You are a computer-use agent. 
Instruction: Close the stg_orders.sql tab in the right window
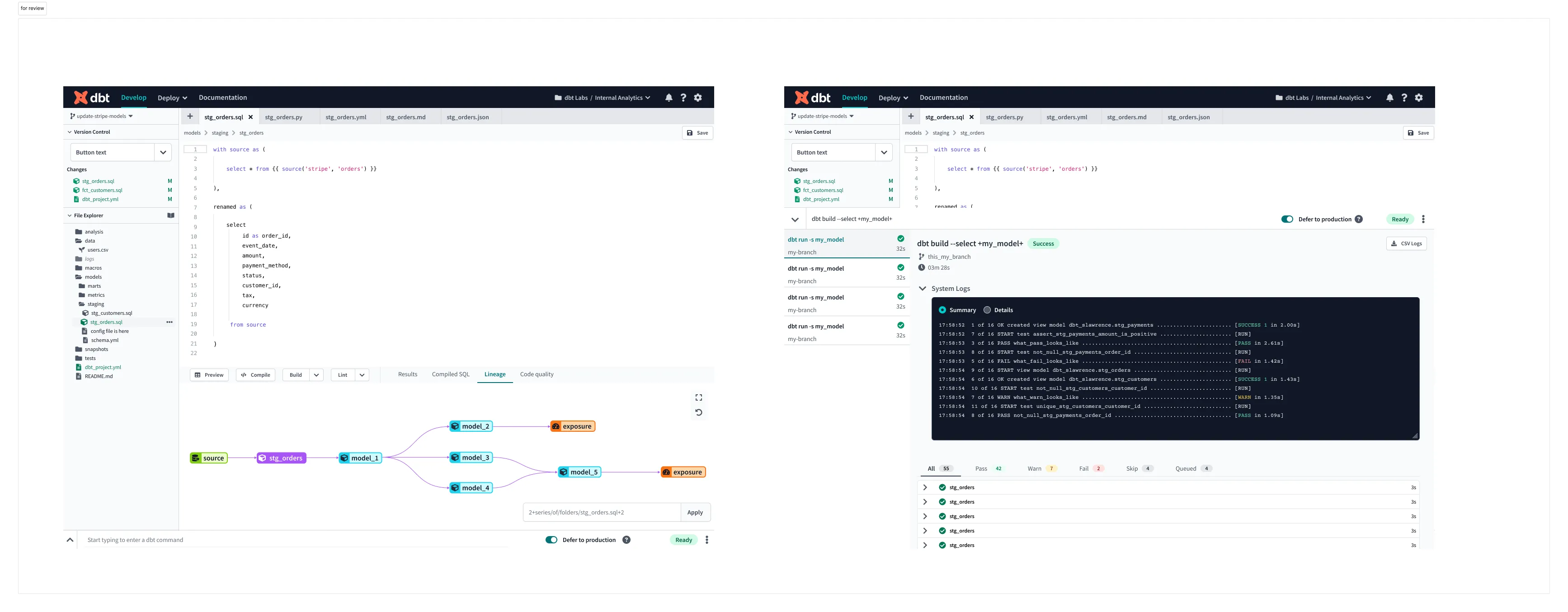[x=971, y=117]
